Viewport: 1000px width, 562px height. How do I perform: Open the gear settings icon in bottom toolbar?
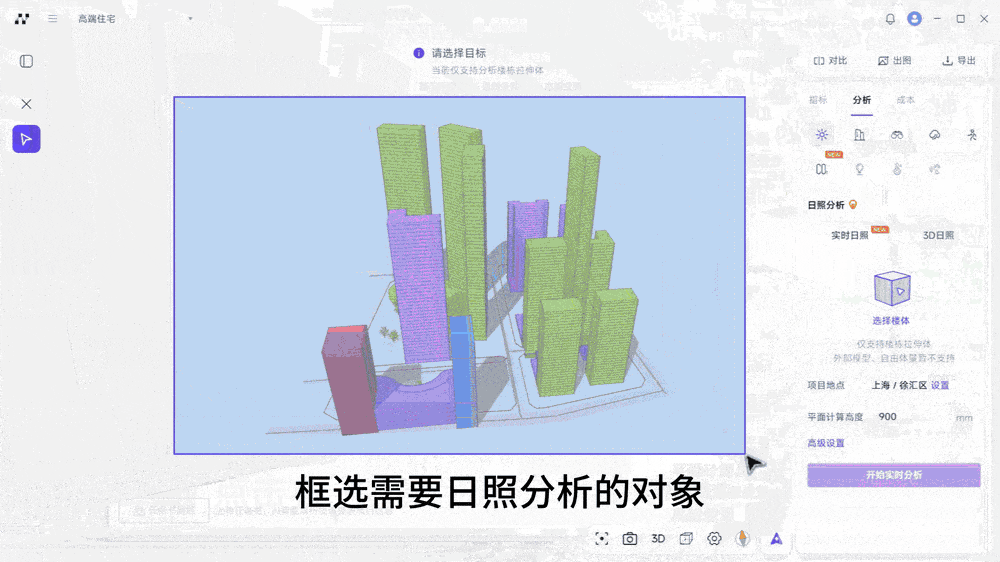[x=714, y=538]
